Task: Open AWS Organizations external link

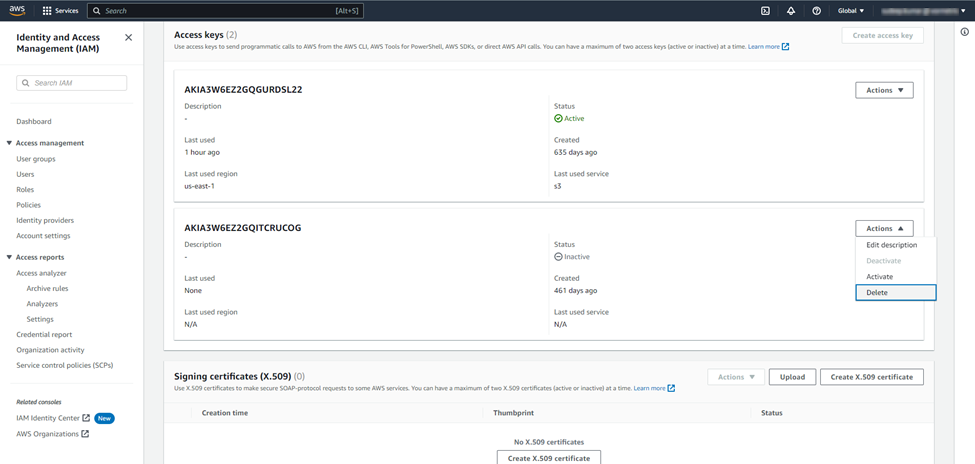Action: coord(53,434)
